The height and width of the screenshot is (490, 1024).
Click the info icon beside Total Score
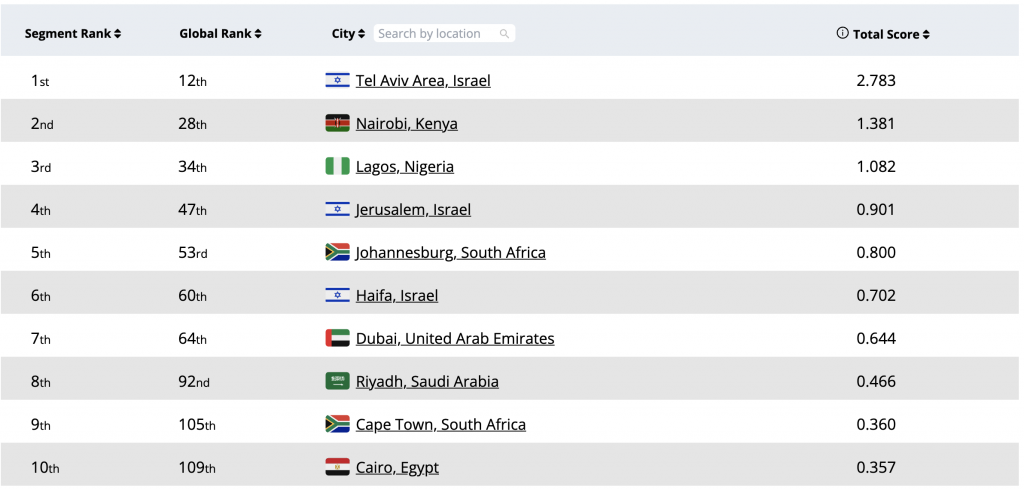pos(842,33)
